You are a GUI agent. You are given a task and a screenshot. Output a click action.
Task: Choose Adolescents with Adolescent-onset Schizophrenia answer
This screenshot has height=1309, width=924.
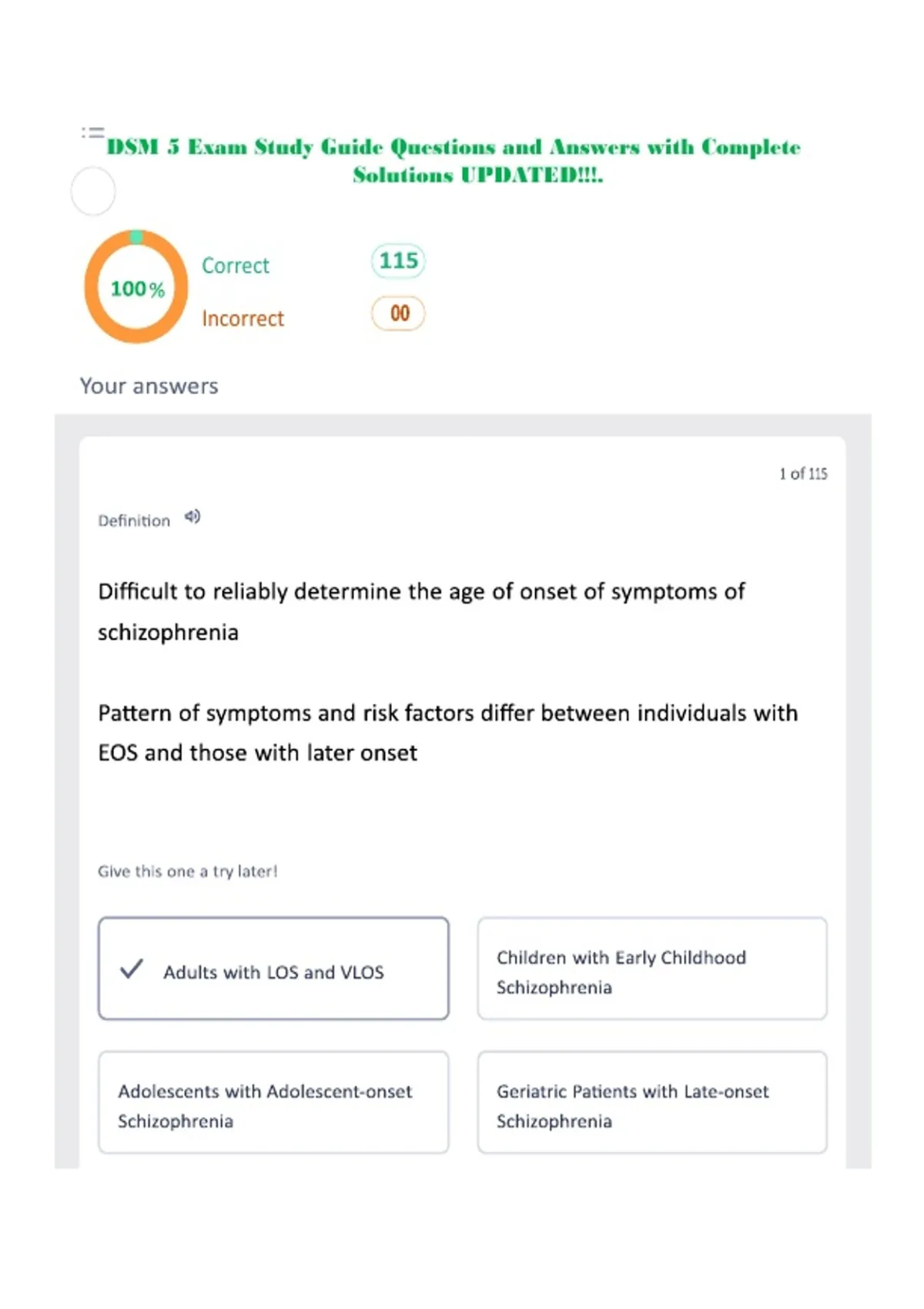click(x=273, y=1103)
